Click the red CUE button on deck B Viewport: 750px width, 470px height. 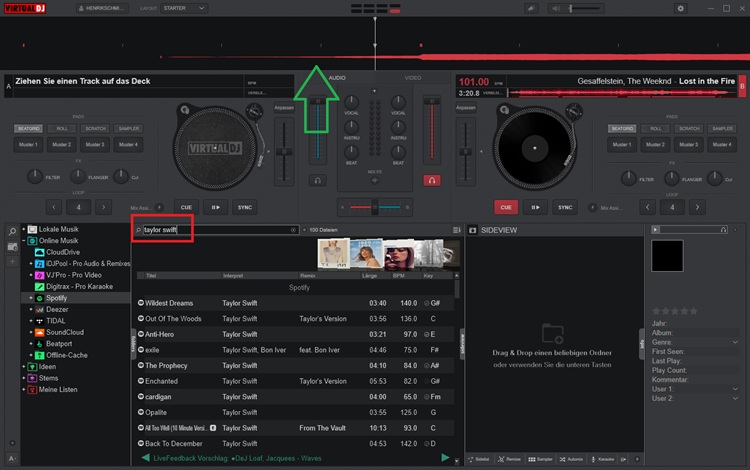tap(506, 208)
